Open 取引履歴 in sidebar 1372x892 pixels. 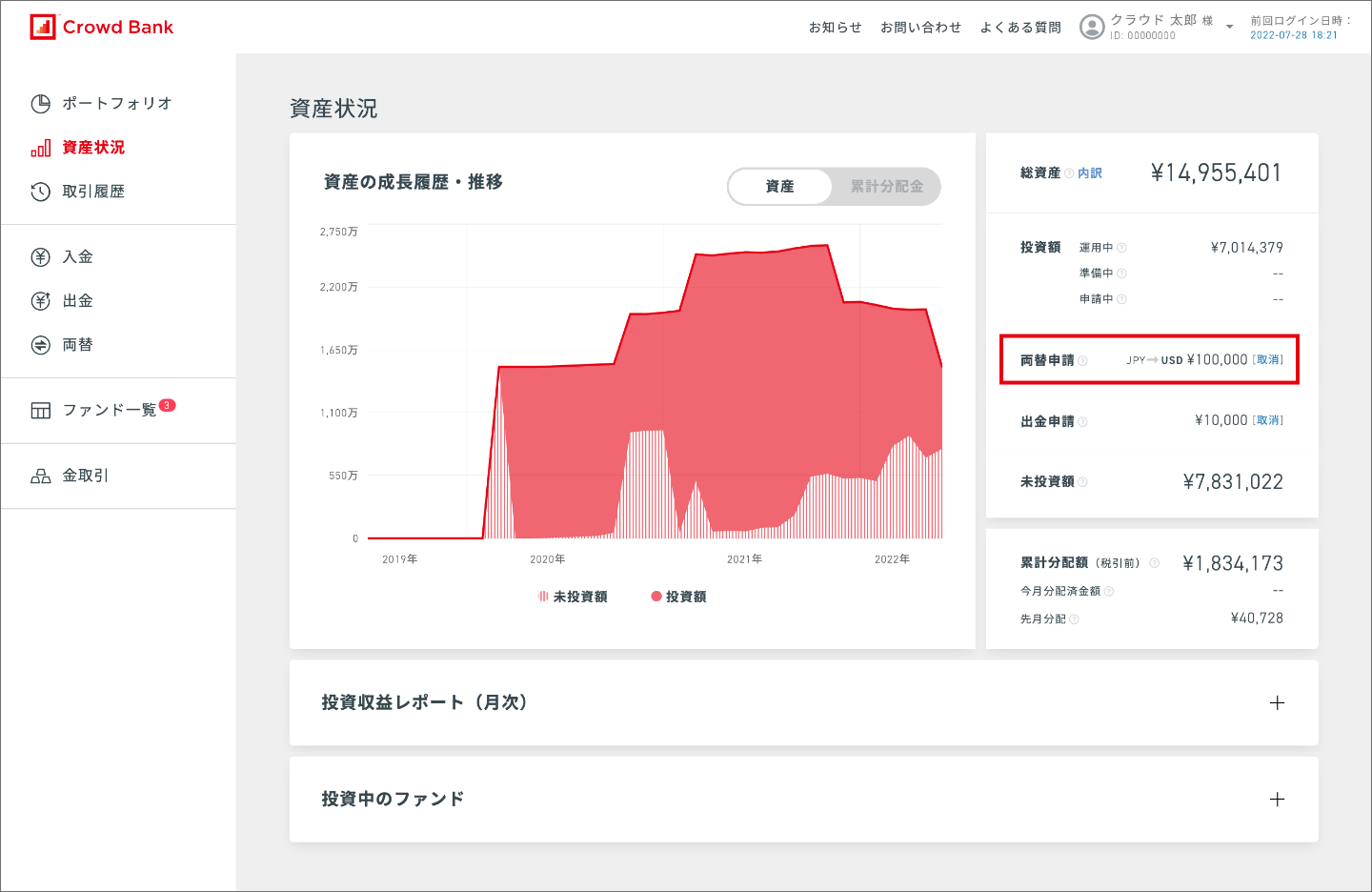pos(93,192)
